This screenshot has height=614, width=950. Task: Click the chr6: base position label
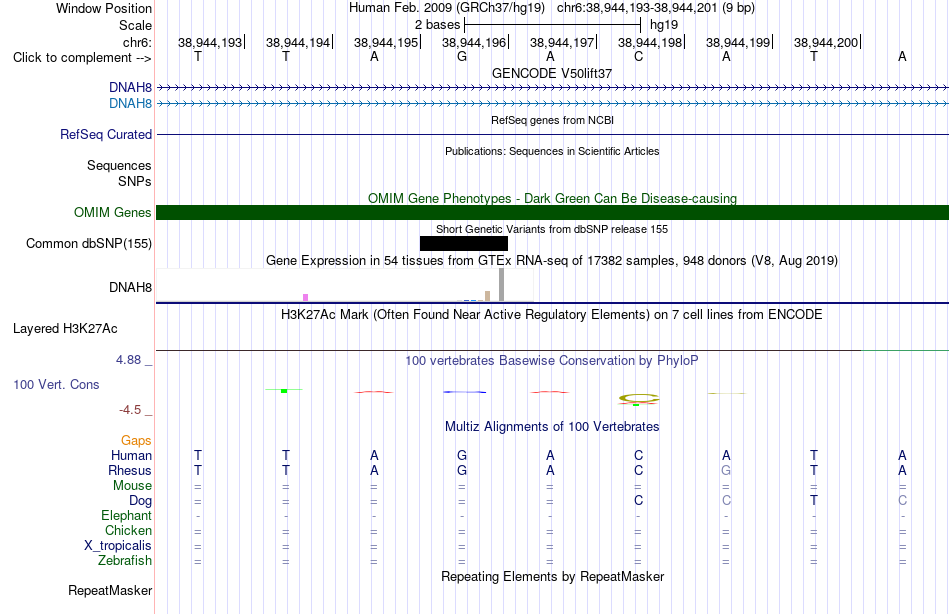(137, 42)
